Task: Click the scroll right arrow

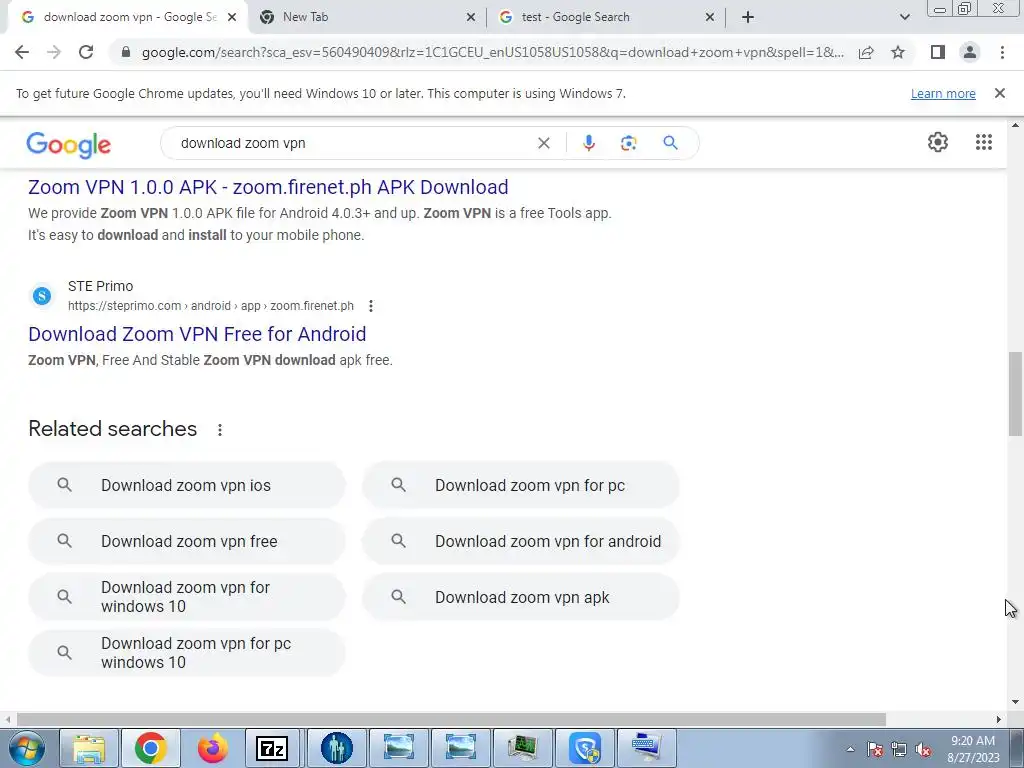Action: coord(999,719)
